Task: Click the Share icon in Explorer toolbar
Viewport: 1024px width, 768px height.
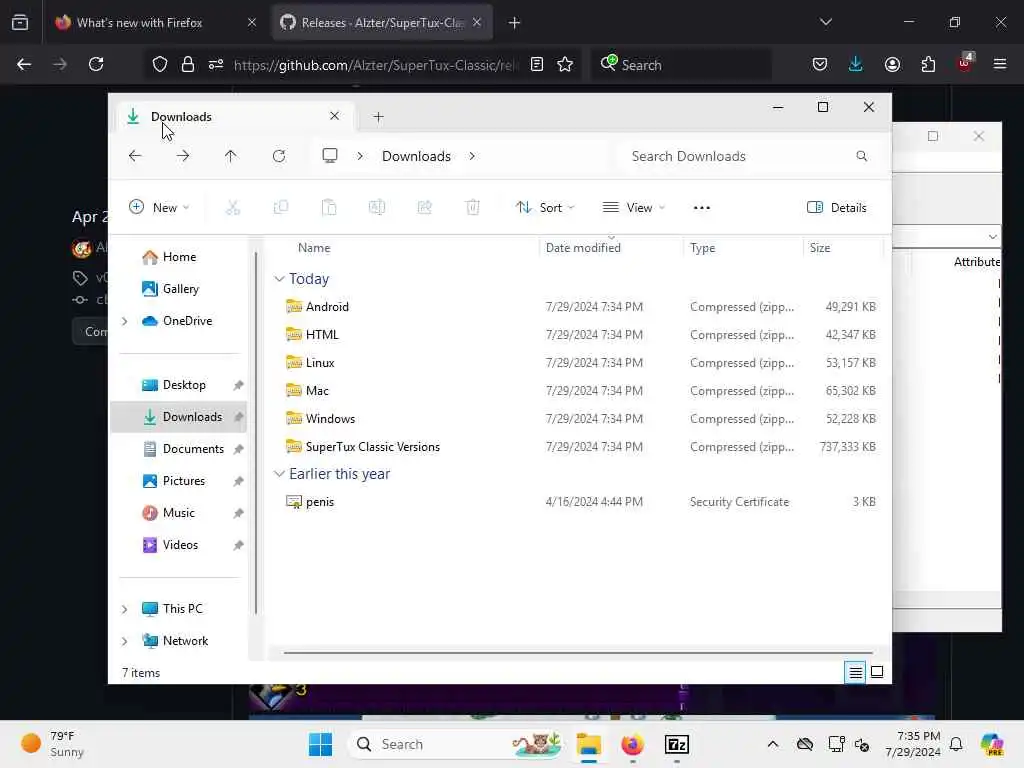Action: pyautogui.click(x=424, y=208)
